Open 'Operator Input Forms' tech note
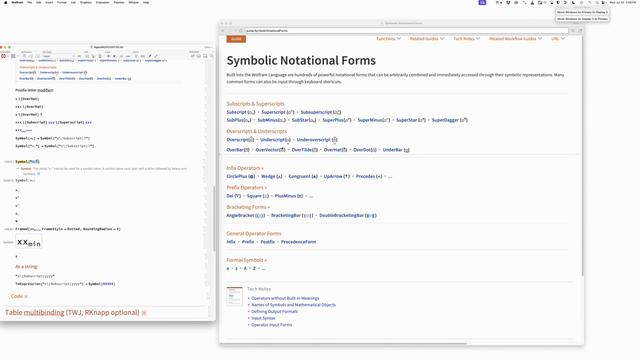This screenshot has width=640, height=360. tap(271, 325)
